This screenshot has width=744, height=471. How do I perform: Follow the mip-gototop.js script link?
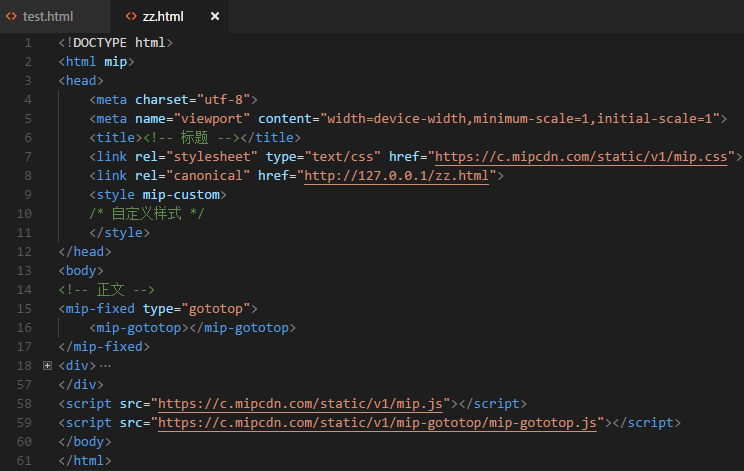click(377, 423)
